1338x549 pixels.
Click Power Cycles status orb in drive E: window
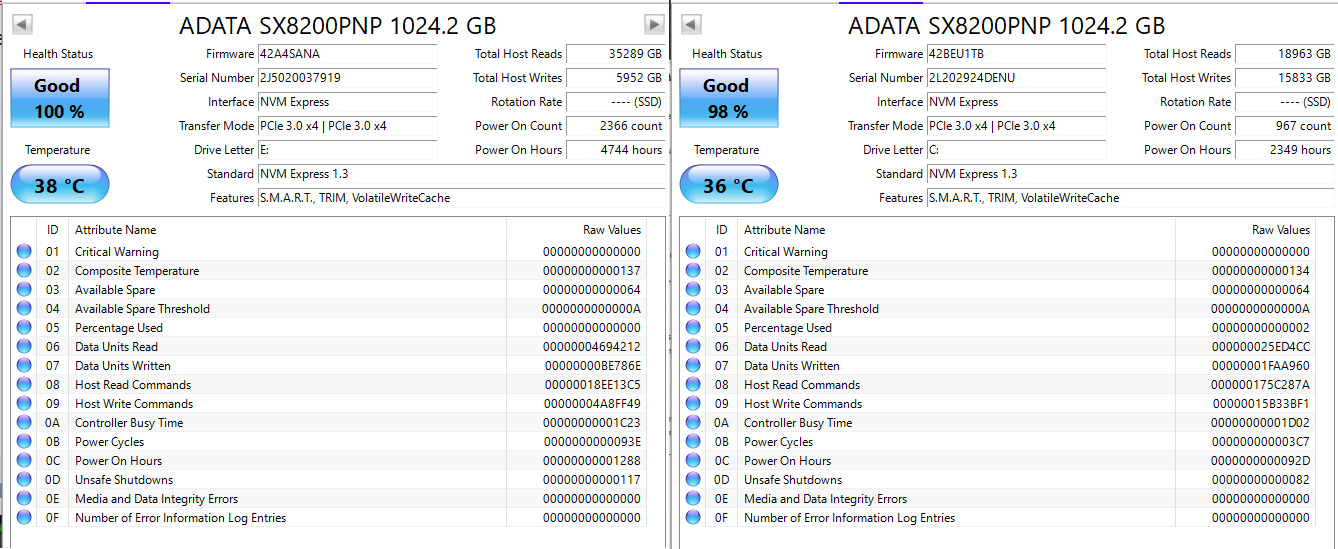click(24, 442)
